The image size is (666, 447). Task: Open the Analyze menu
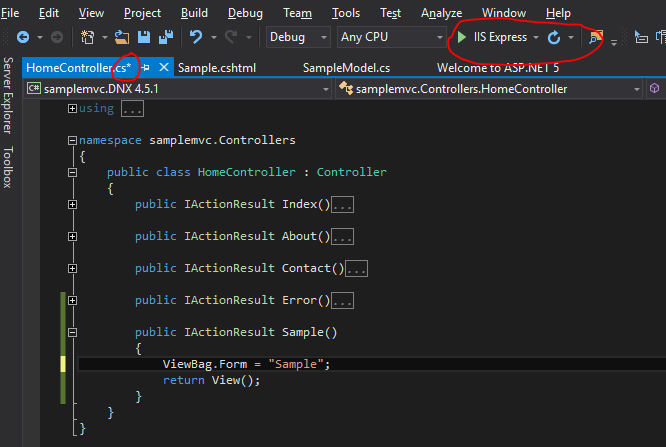pos(441,13)
